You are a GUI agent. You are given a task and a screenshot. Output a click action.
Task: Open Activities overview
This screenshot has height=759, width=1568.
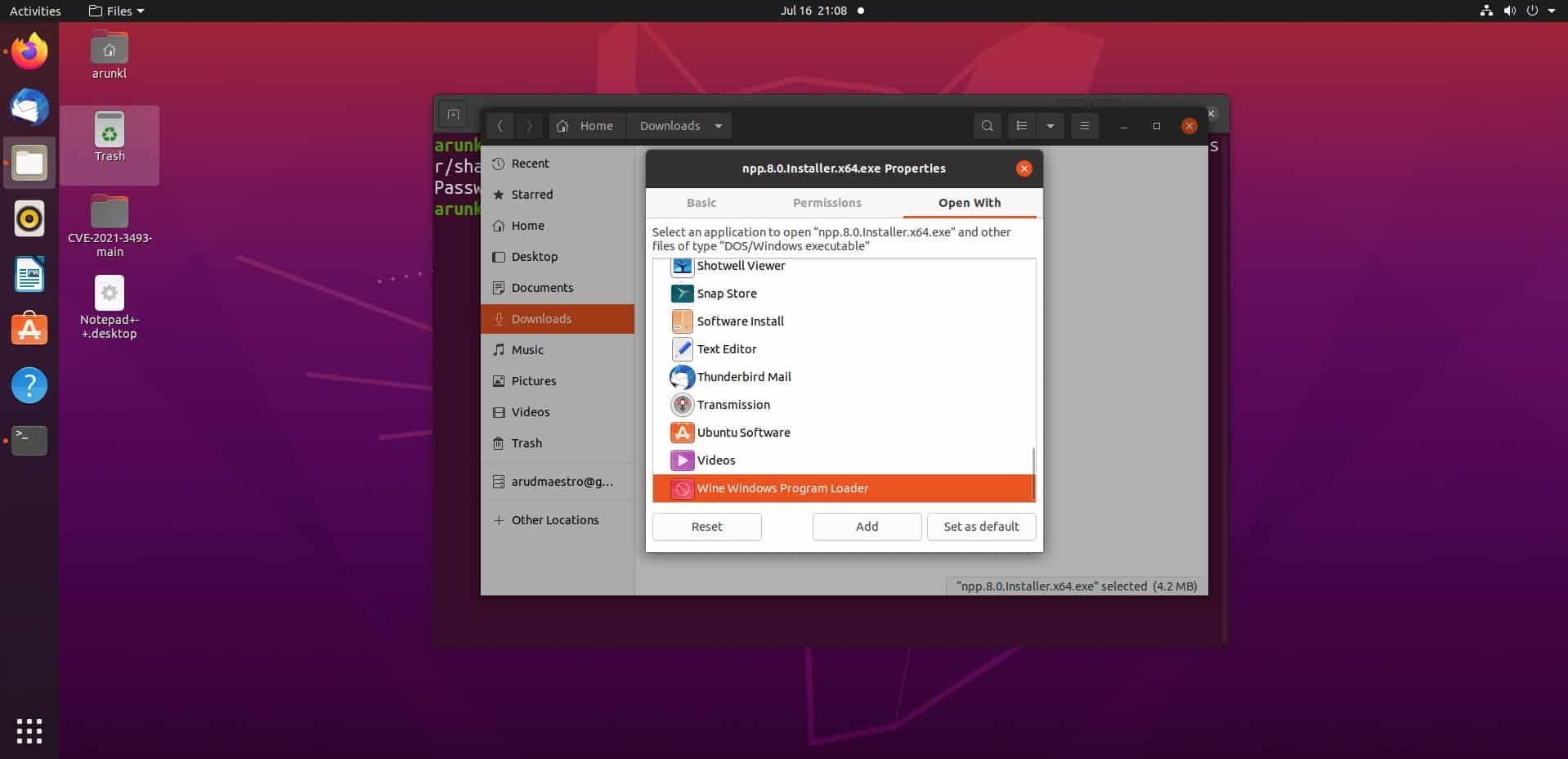[x=35, y=11]
